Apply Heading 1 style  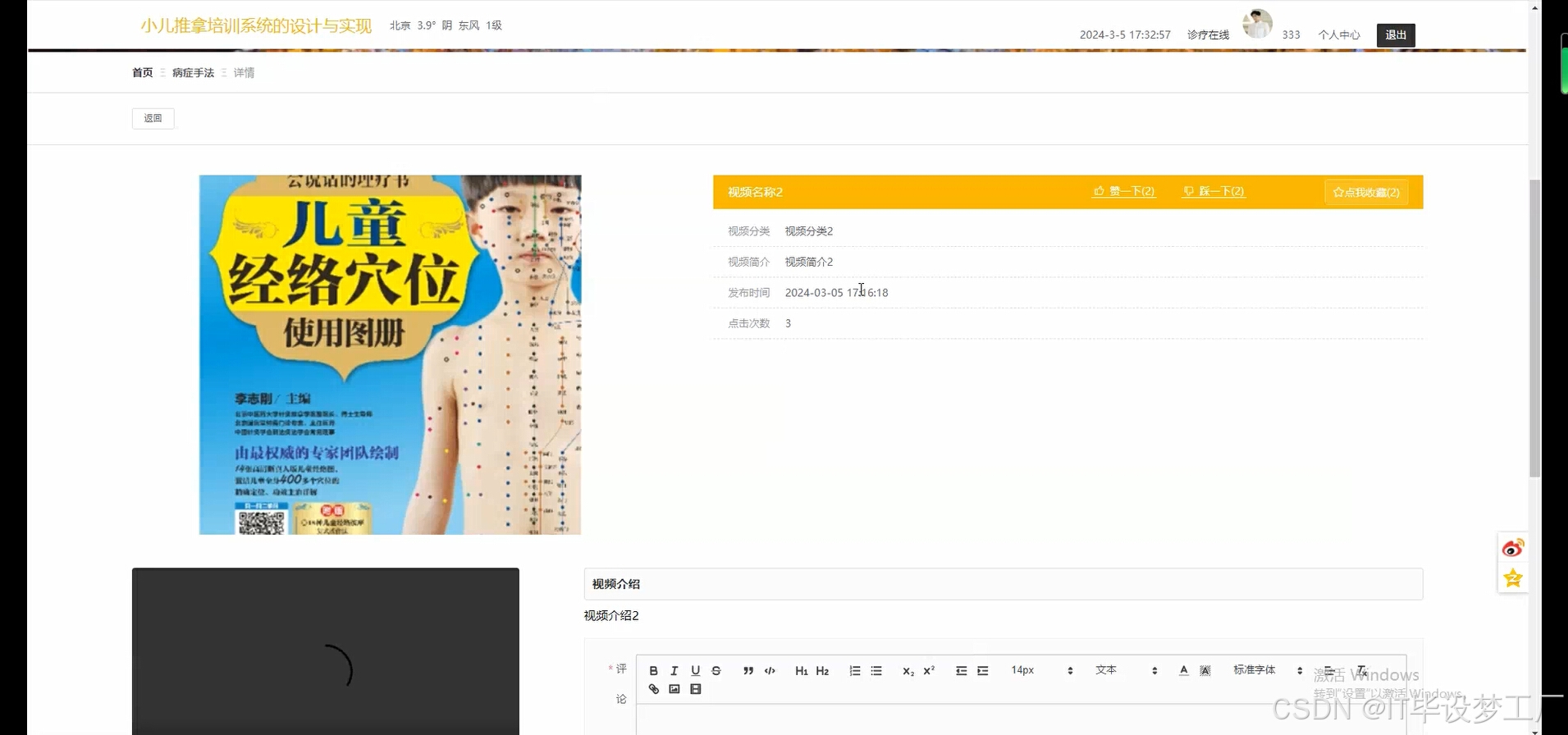click(x=802, y=671)
